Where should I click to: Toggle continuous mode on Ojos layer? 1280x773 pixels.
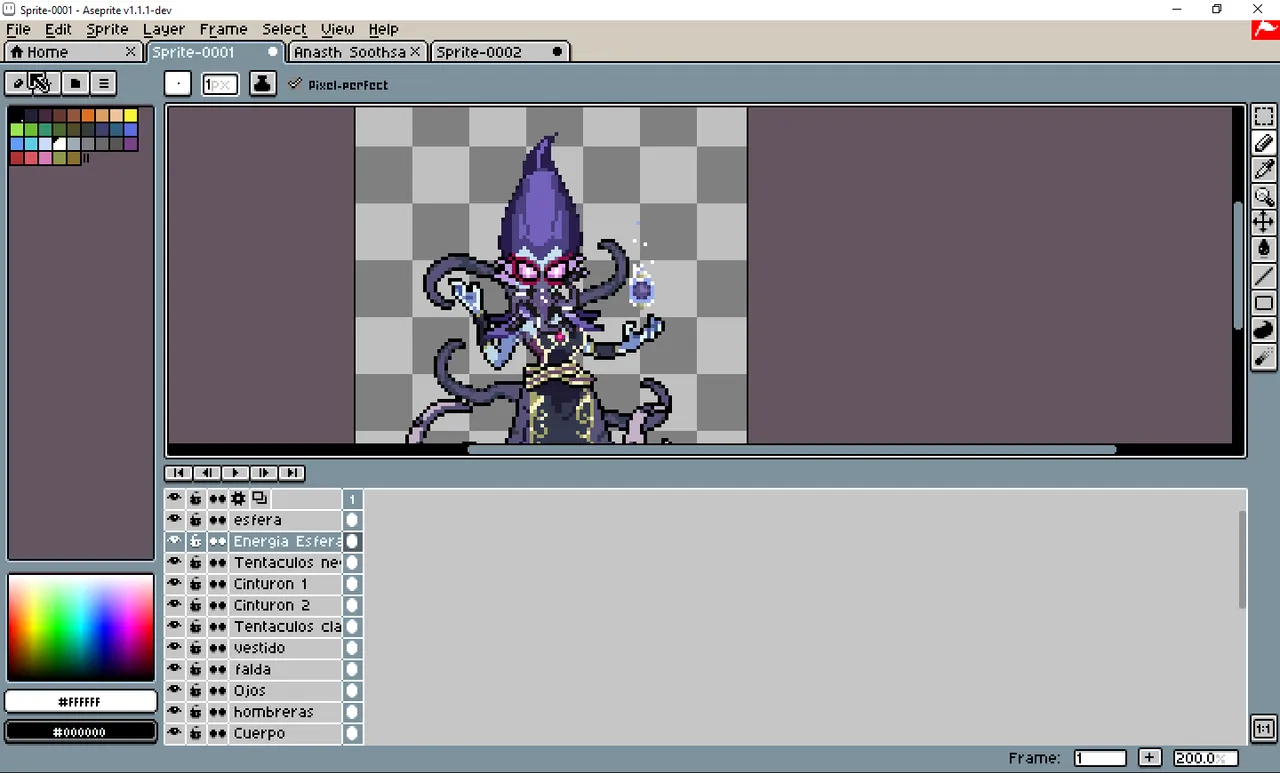pos(217,691)
